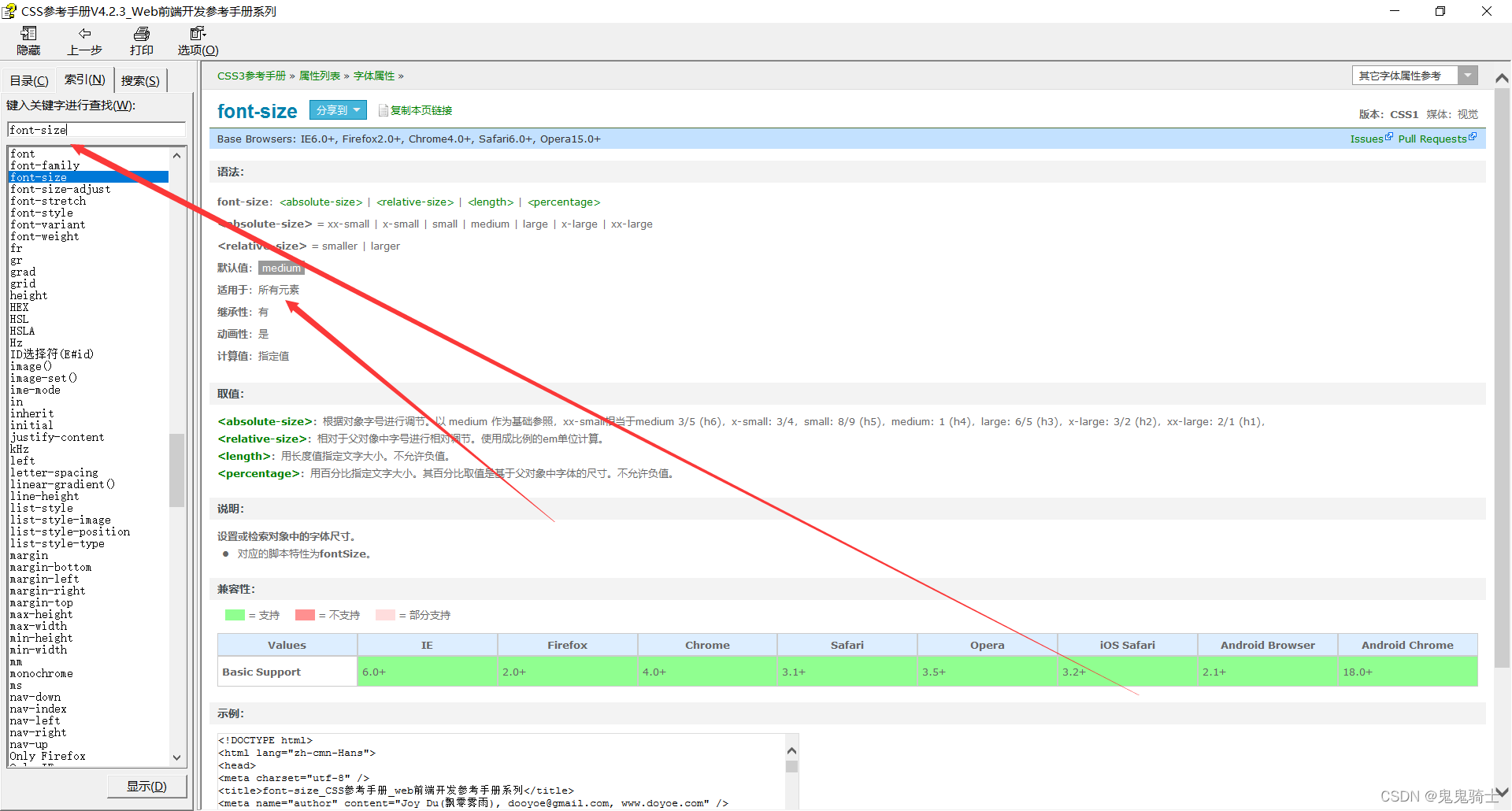Click the red 不支持 legend swatch
Image resolution: width=1512 pixels, height=811 pixels.
[305, 615]
